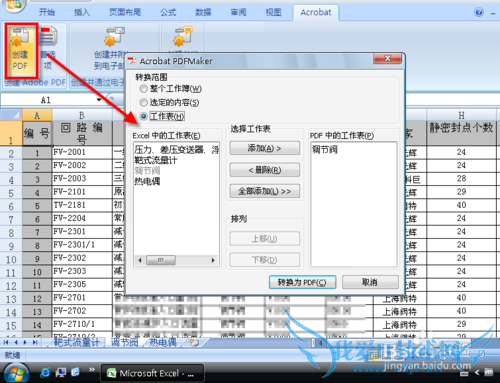Launch Internet Explorer from quick launch

tap(45, 372)
